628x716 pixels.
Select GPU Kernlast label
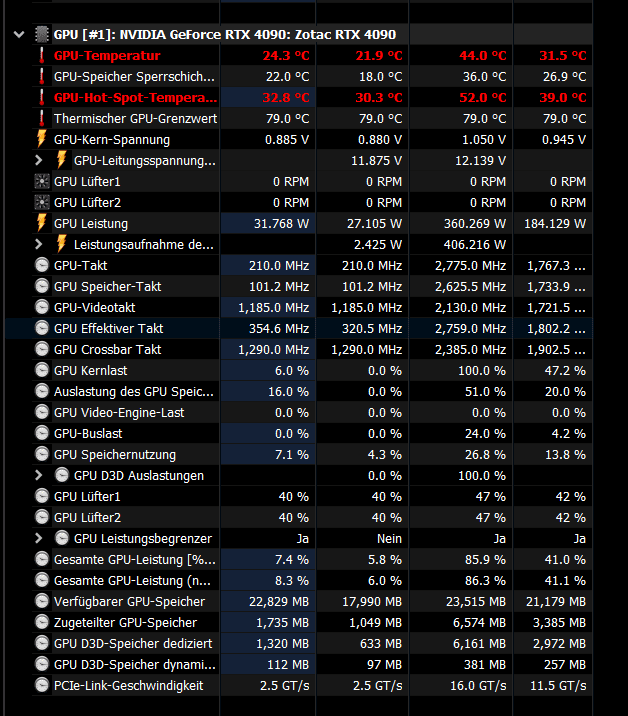pyautogui.click(x=90, y=371)
